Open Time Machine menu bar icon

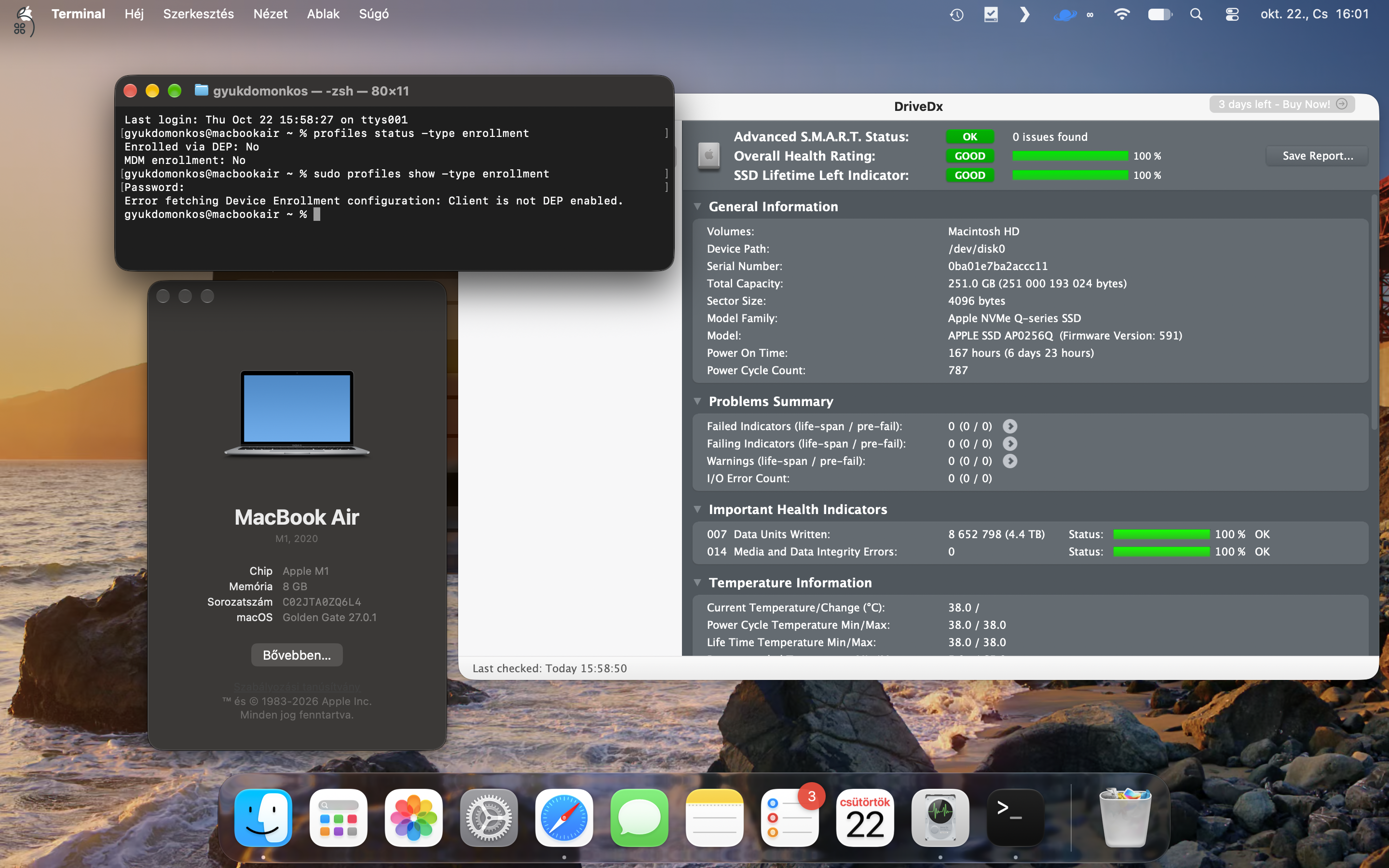[x=956, y=14]
